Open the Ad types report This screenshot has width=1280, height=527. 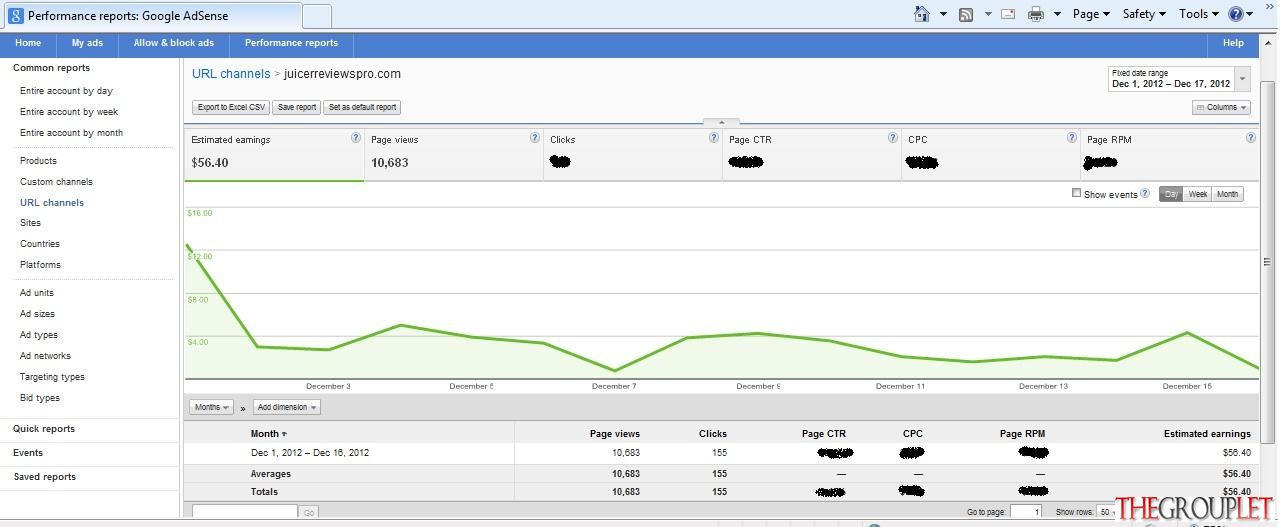pos(39,335)
